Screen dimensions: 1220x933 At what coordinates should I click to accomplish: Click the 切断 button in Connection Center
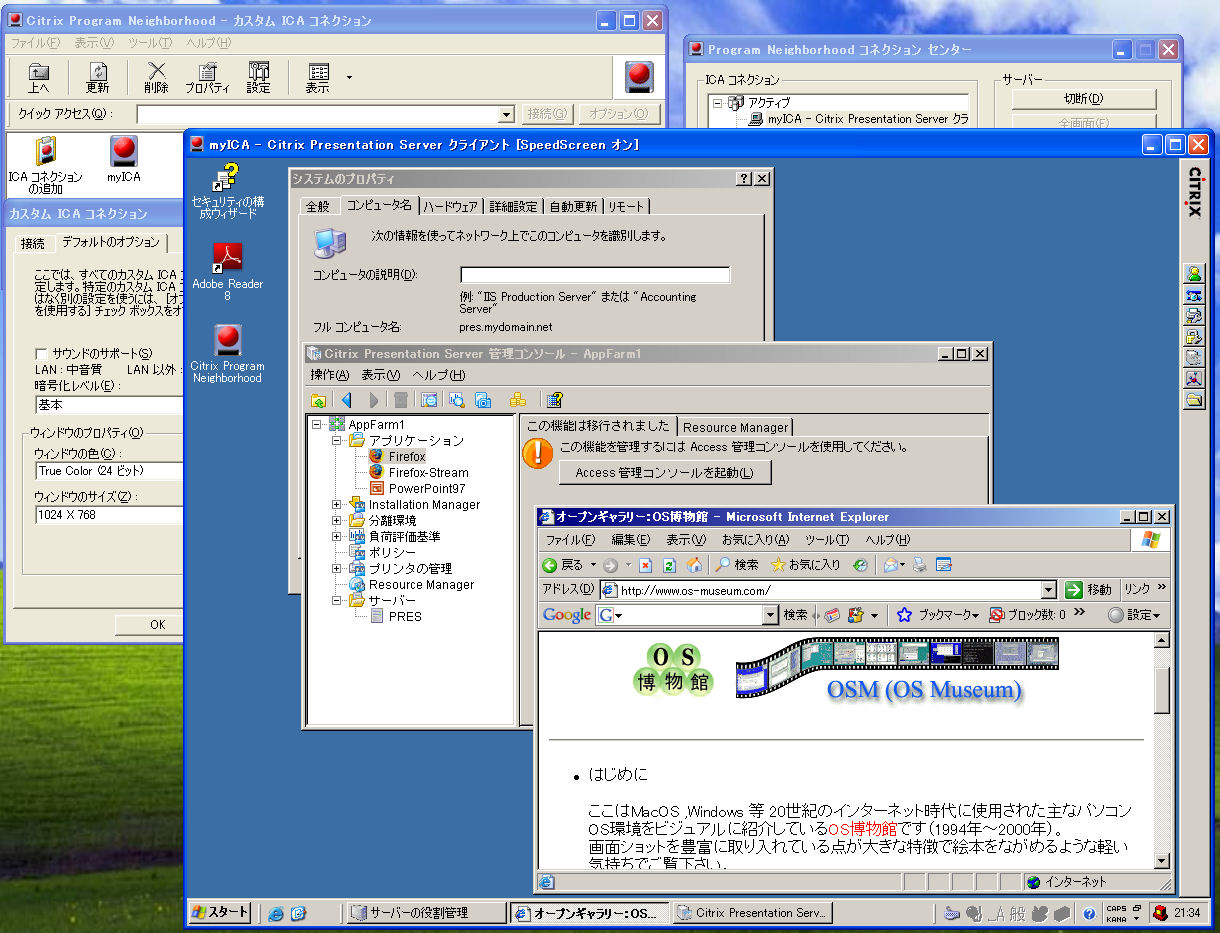[1083, 99]
